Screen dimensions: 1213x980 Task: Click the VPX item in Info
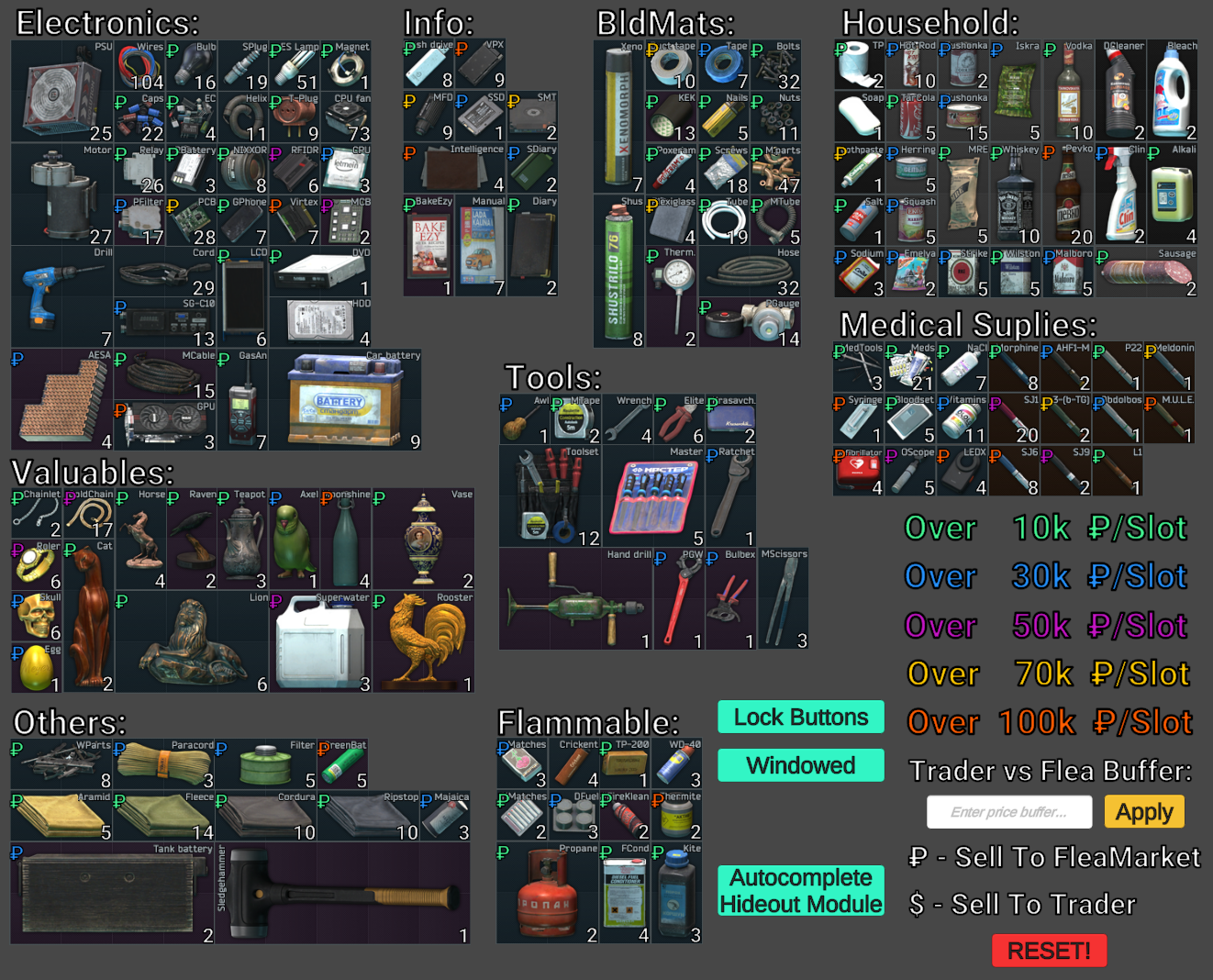481,65
